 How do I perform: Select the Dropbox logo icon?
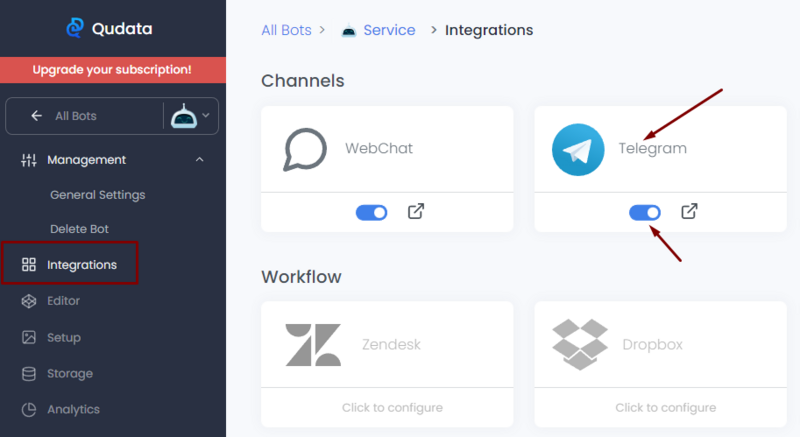[580, 345]
